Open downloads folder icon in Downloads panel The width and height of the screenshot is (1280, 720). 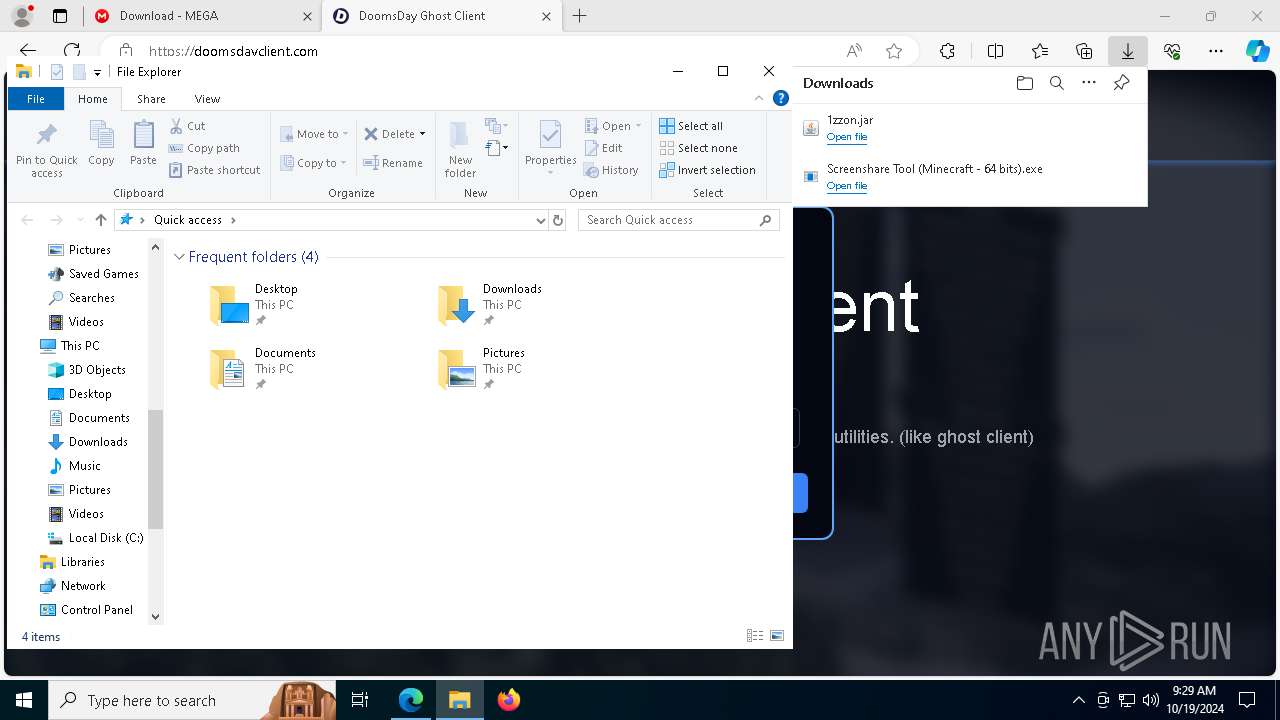[x=1024, y=83]
